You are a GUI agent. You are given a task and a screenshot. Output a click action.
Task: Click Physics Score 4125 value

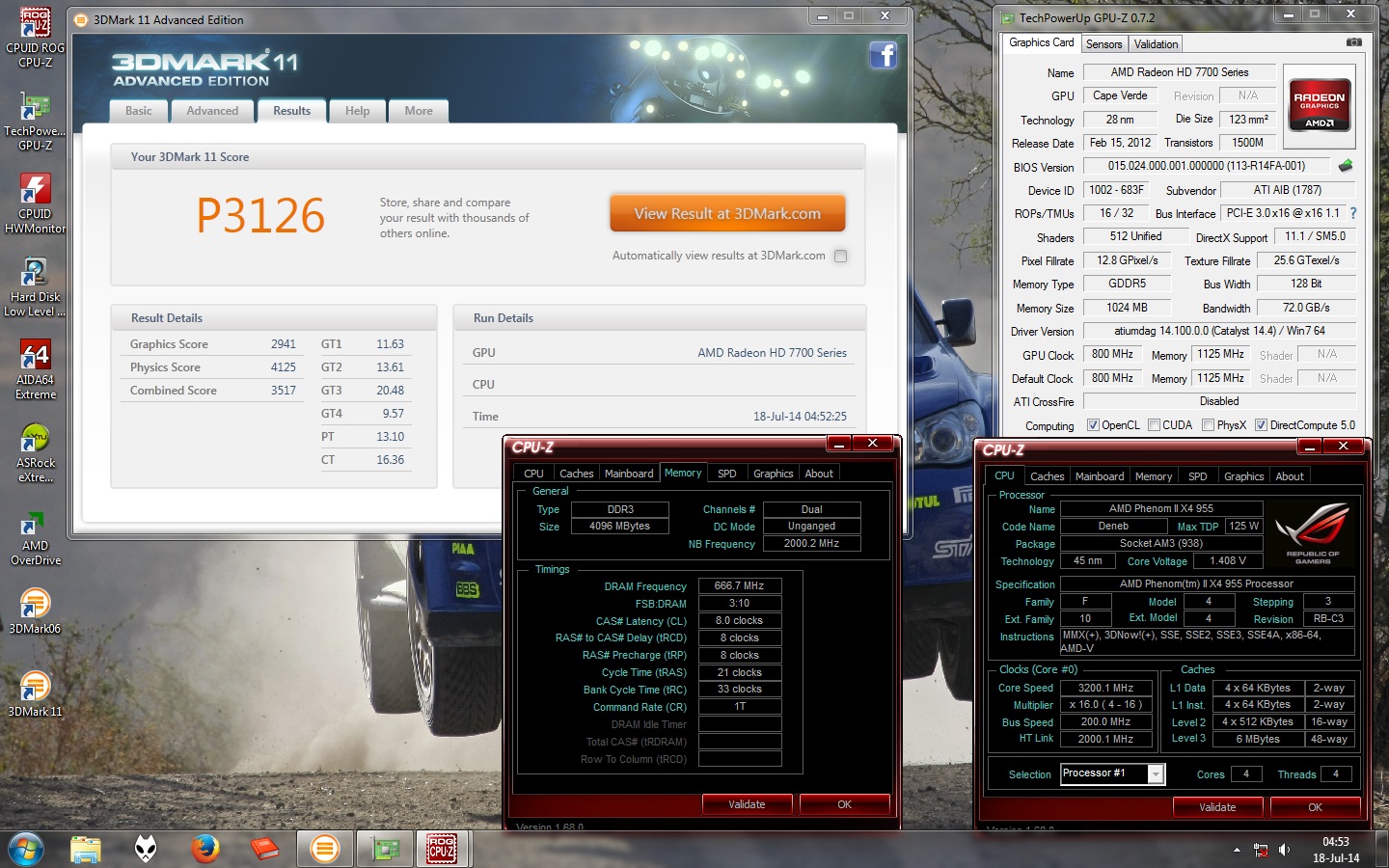click(284, 367)
